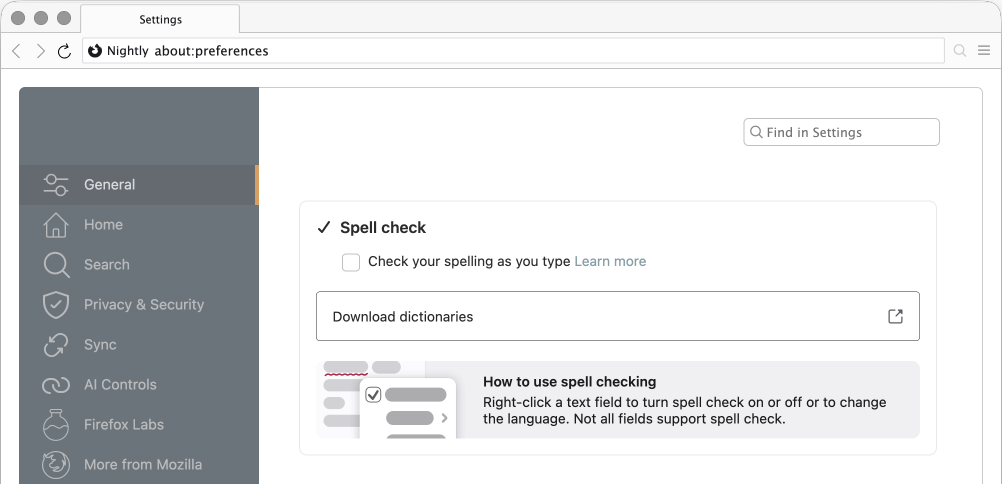Select the Settings browser tab
1002x484 pixels.
(x=160, y=19)
